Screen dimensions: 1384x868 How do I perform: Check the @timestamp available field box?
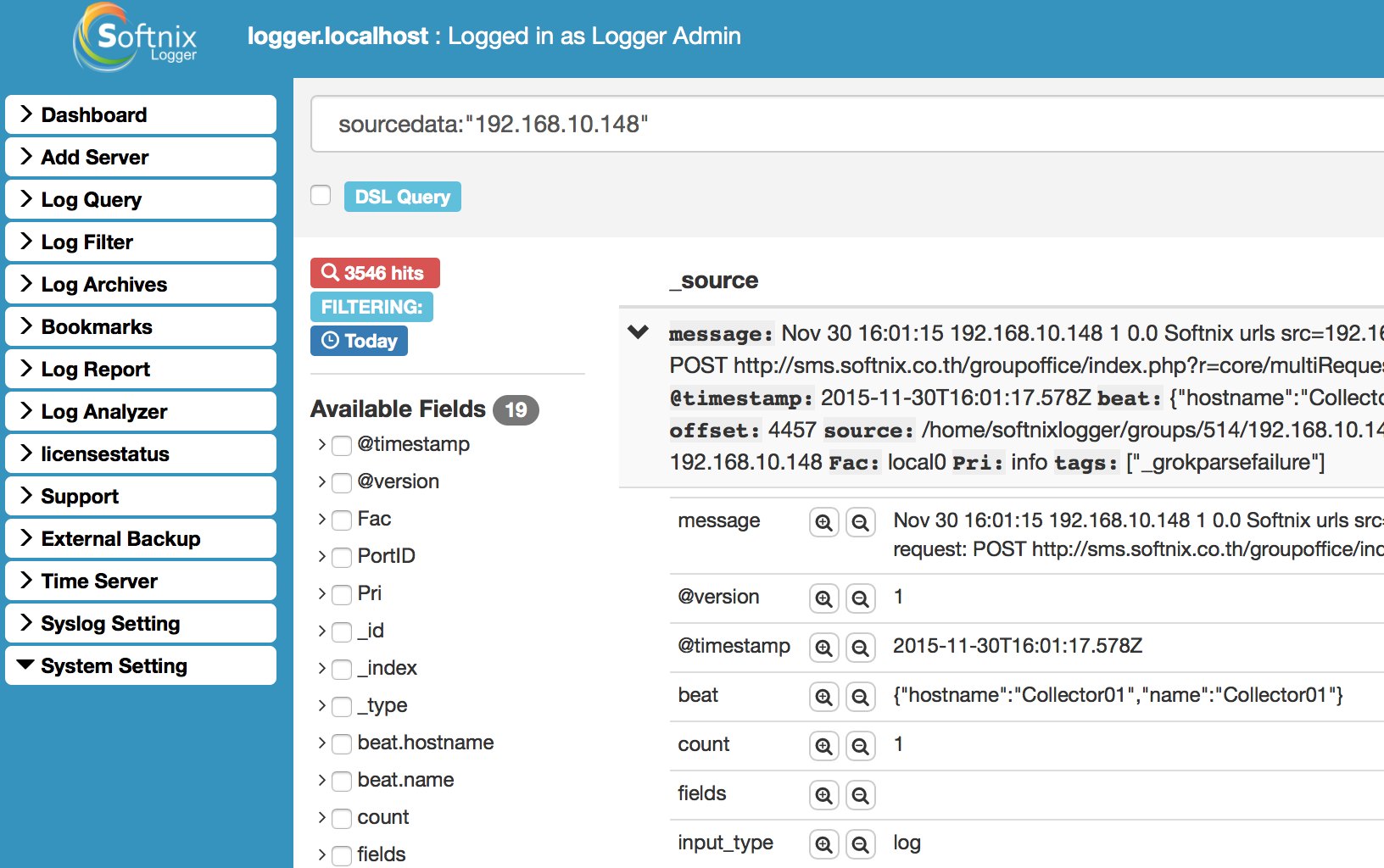342,446
